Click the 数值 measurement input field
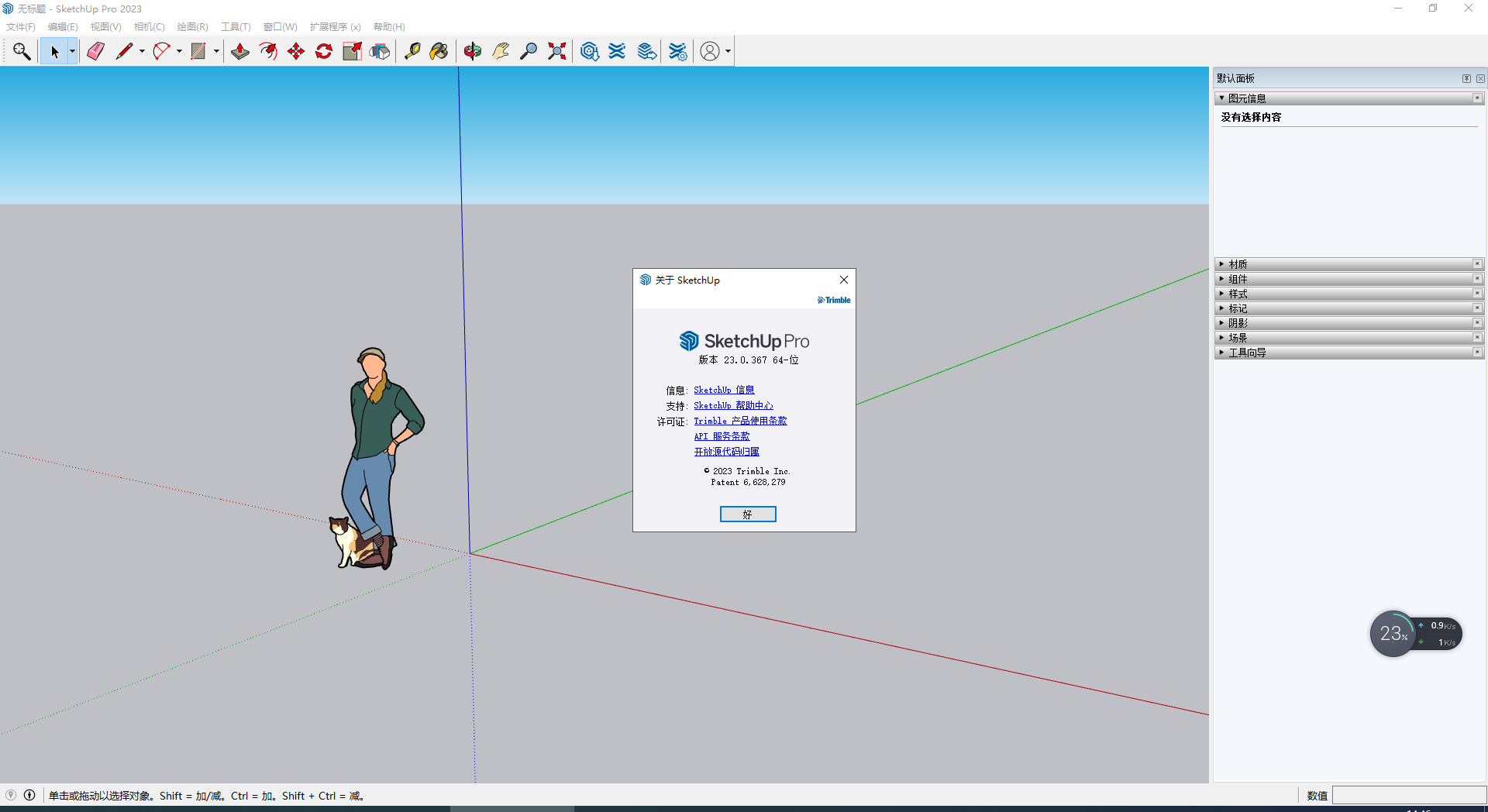The height and width of the screenshot is (812, 1488). click(1408, 796)
